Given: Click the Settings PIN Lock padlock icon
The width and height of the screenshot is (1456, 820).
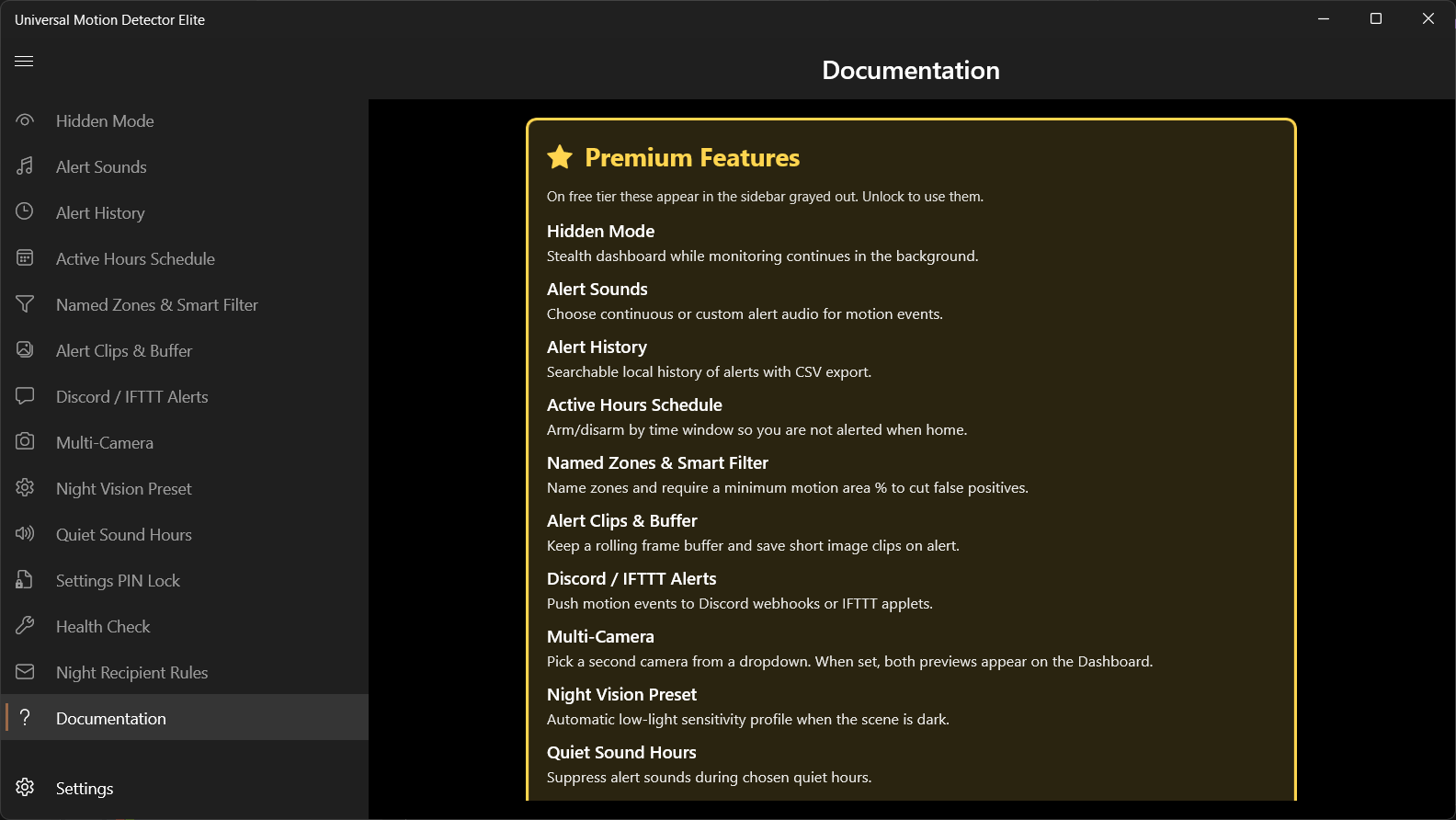Looking at the screenshot, I should pyautogui.click(x=25, y=580).
